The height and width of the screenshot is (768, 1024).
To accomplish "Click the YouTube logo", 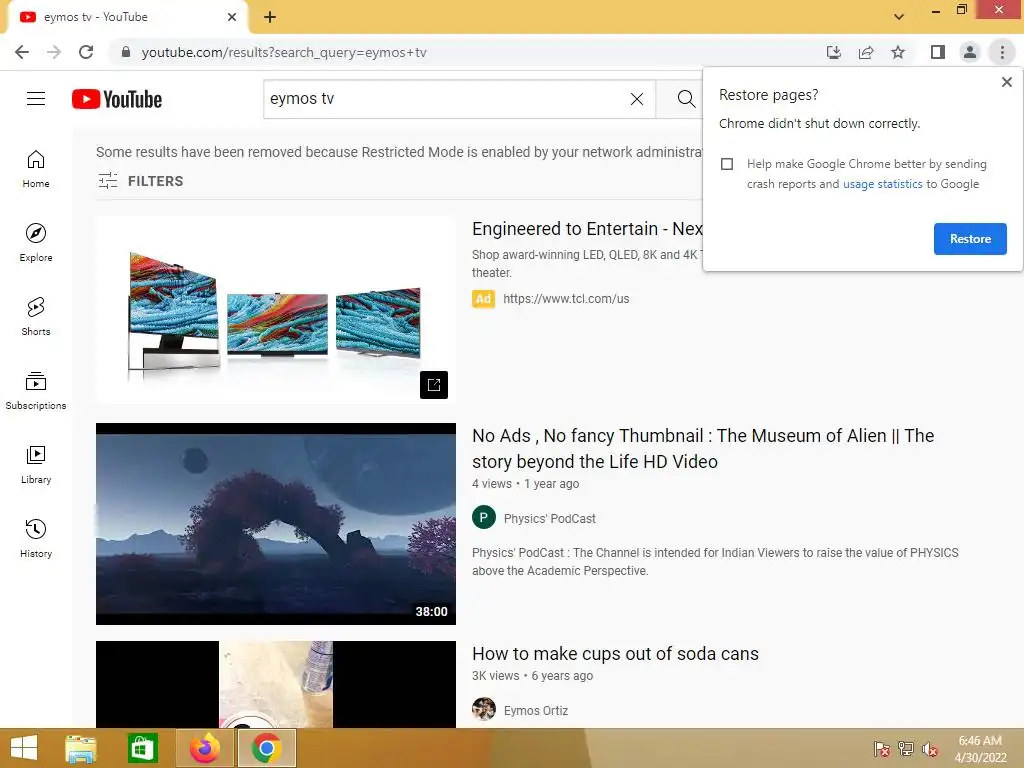I will (x=117, y=99).
